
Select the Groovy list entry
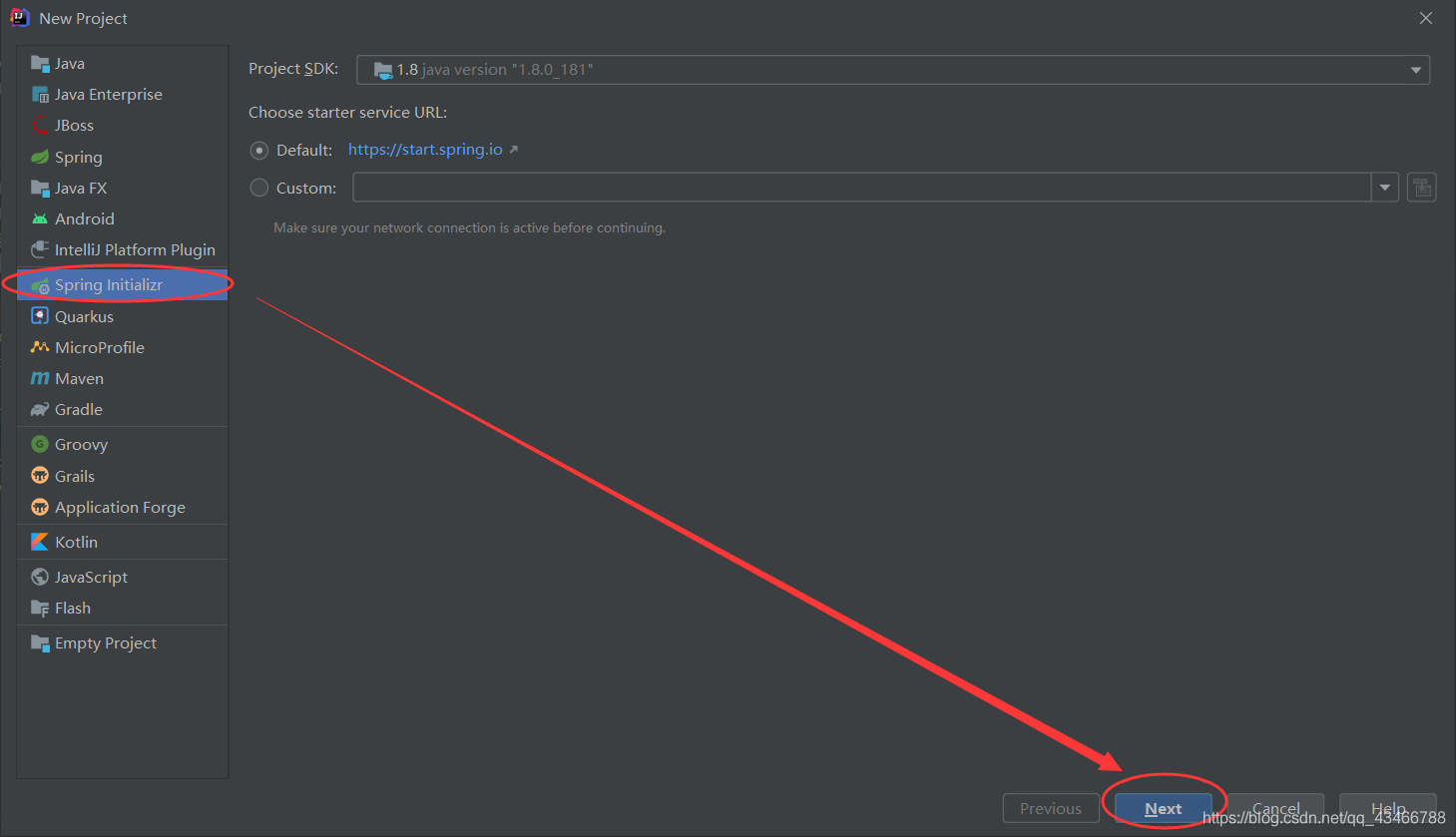point(123,444)
